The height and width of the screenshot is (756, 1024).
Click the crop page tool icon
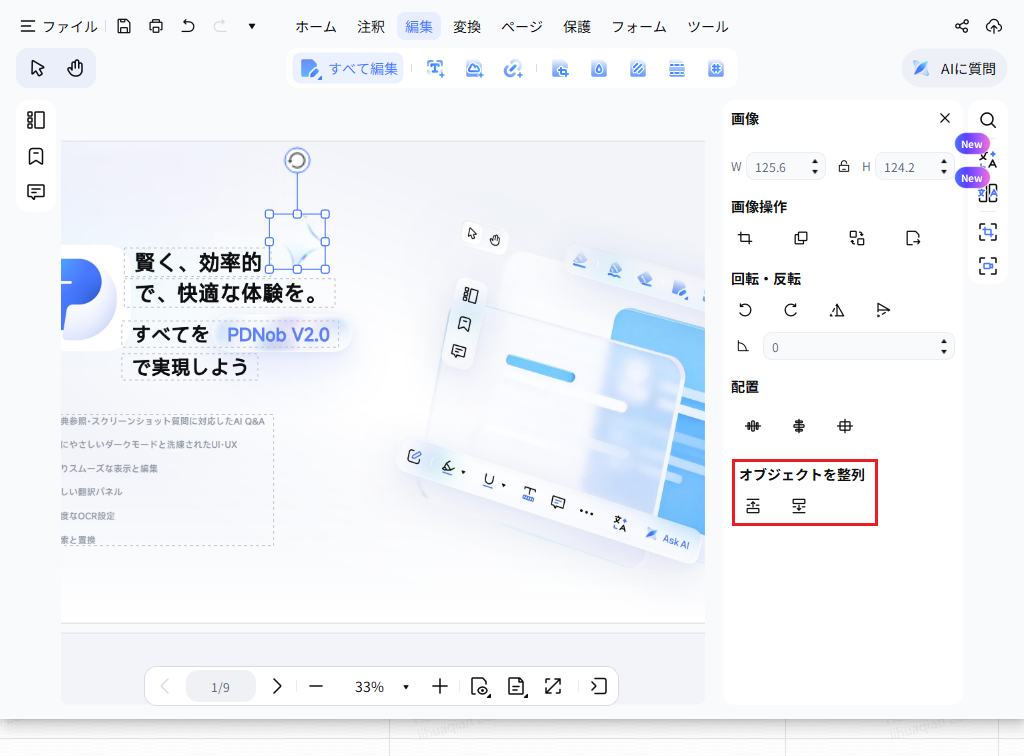560,69
